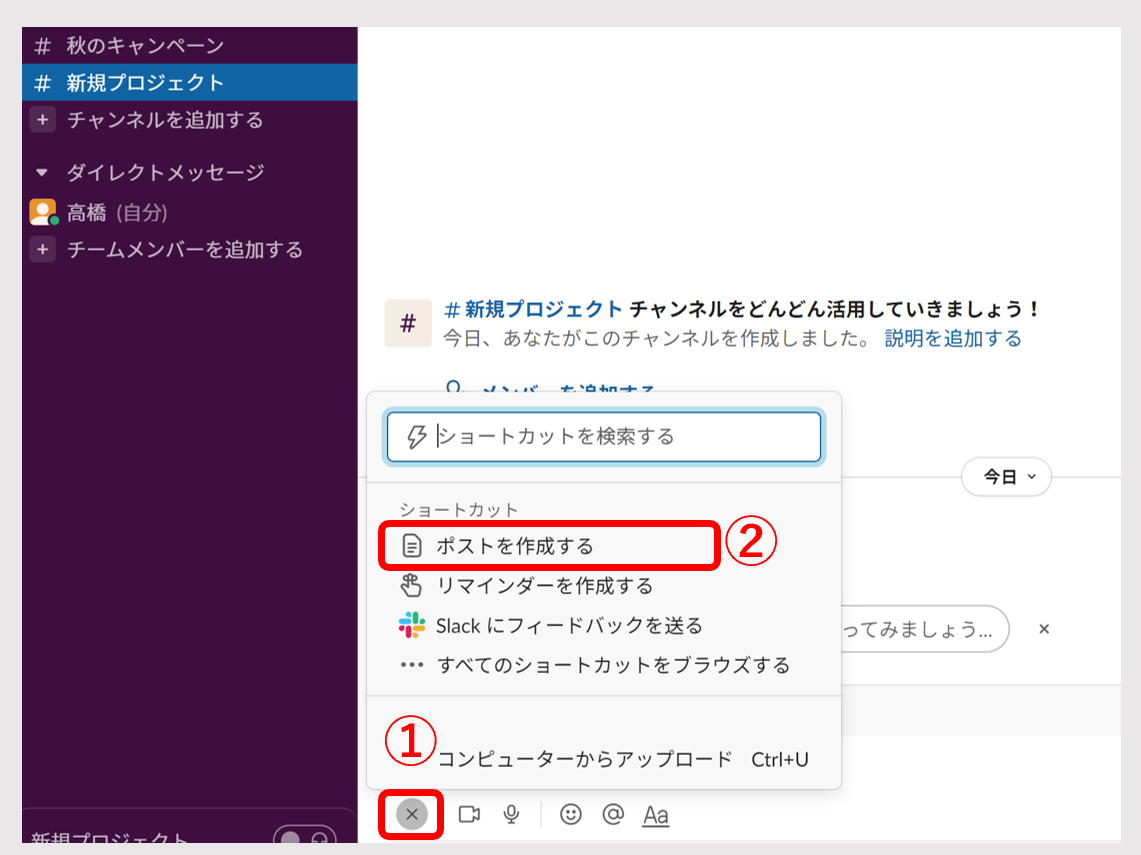Viewport: 1141px width, 855px height.
Task: Select the Slack にフィードバックを送る shortcut
Action: 560,626
